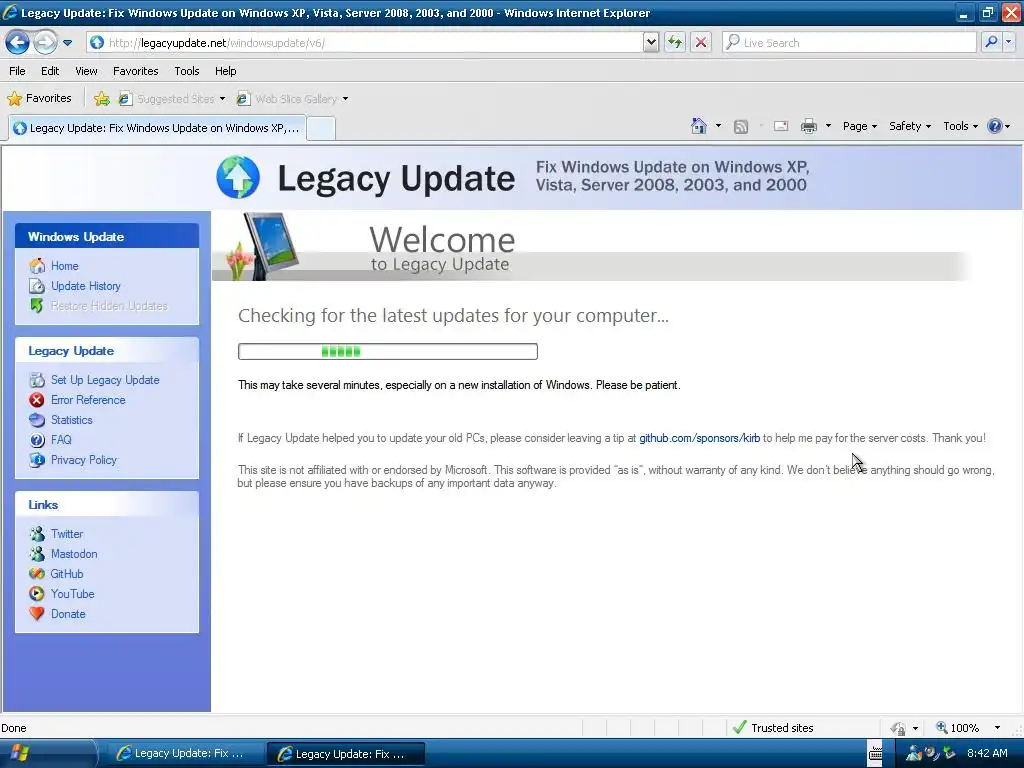The image size is (1024, 768).
Task: Expand the Home button dropdown arrow
Action: pyautogui.click(x=718, y=126)
